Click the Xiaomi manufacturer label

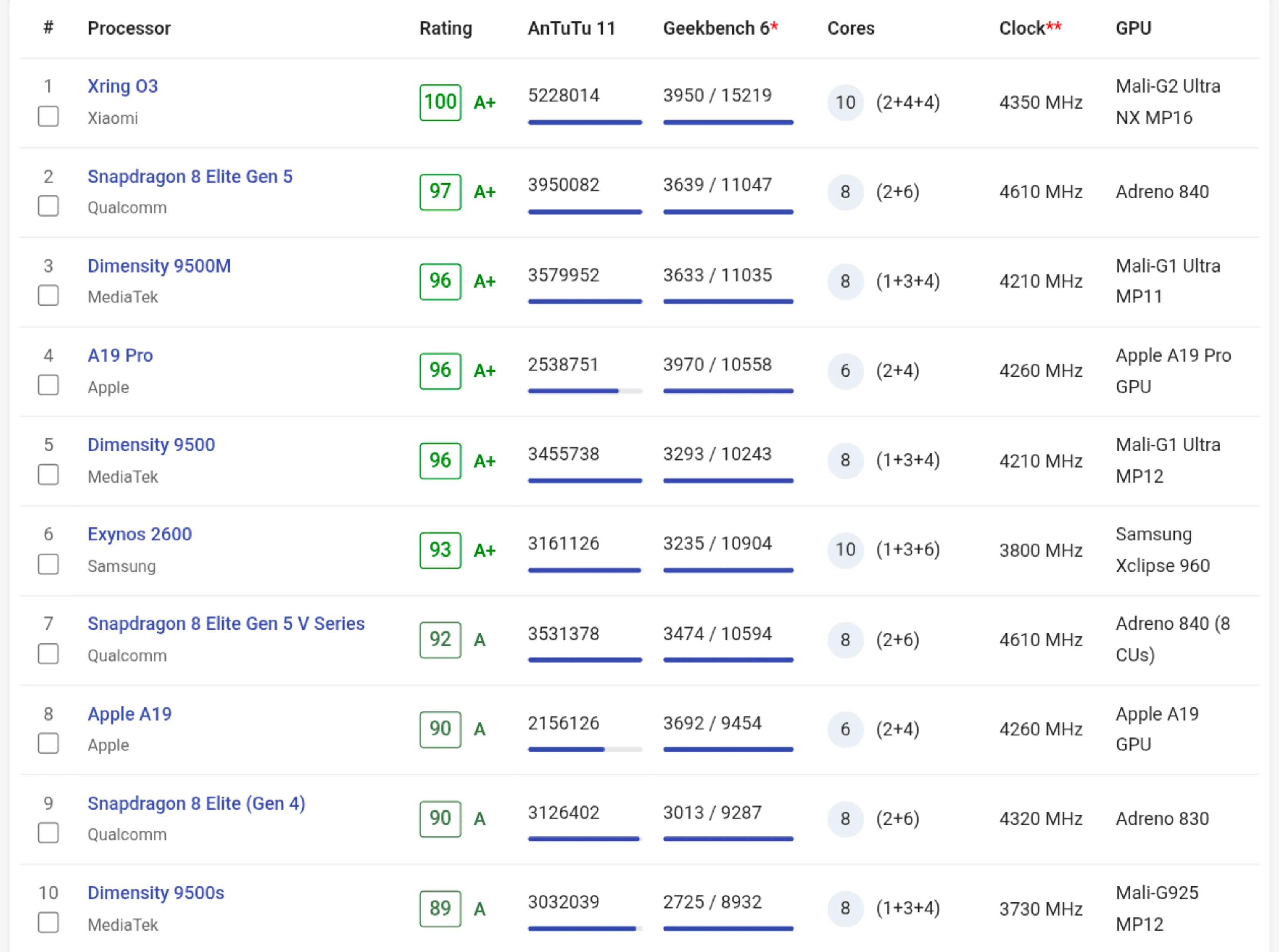pyautogui.click(x=112, y=118)
